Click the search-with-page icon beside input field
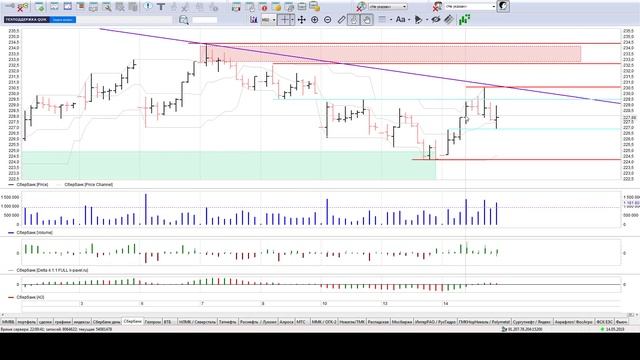Screen dimensions: 640x360 pos(184,20)
